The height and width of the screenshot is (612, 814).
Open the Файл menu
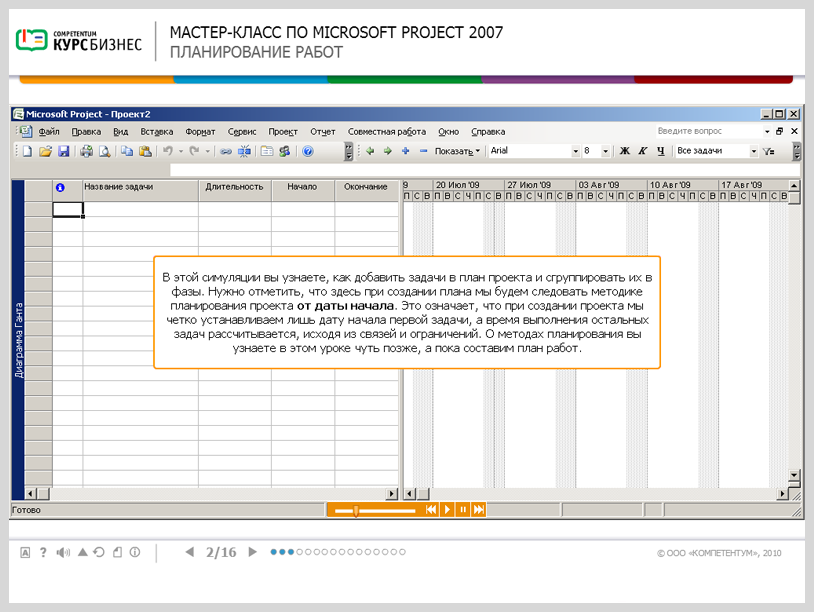[x=49, y=132]
